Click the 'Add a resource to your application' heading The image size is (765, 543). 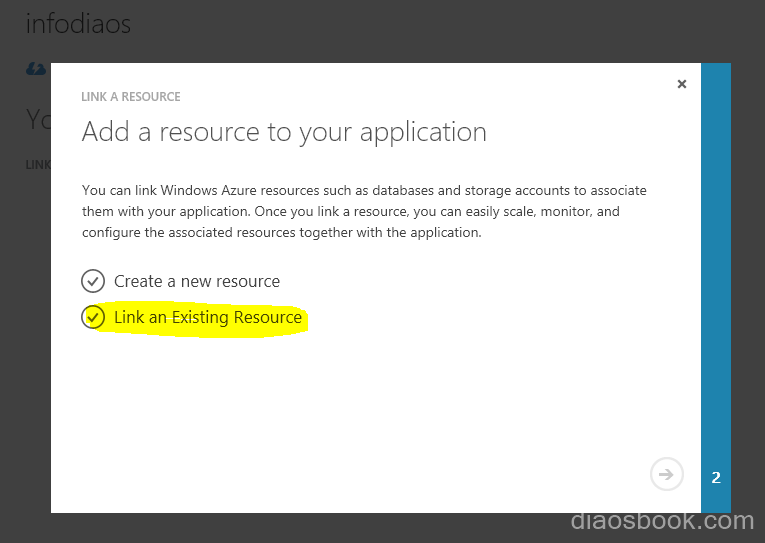284,132
